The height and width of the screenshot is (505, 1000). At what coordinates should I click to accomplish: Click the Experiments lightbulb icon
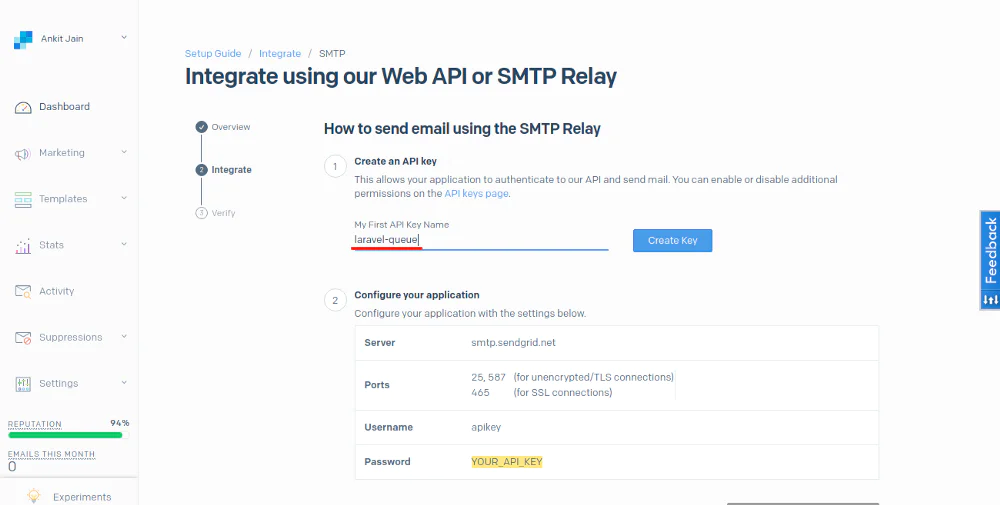point(33,496)
